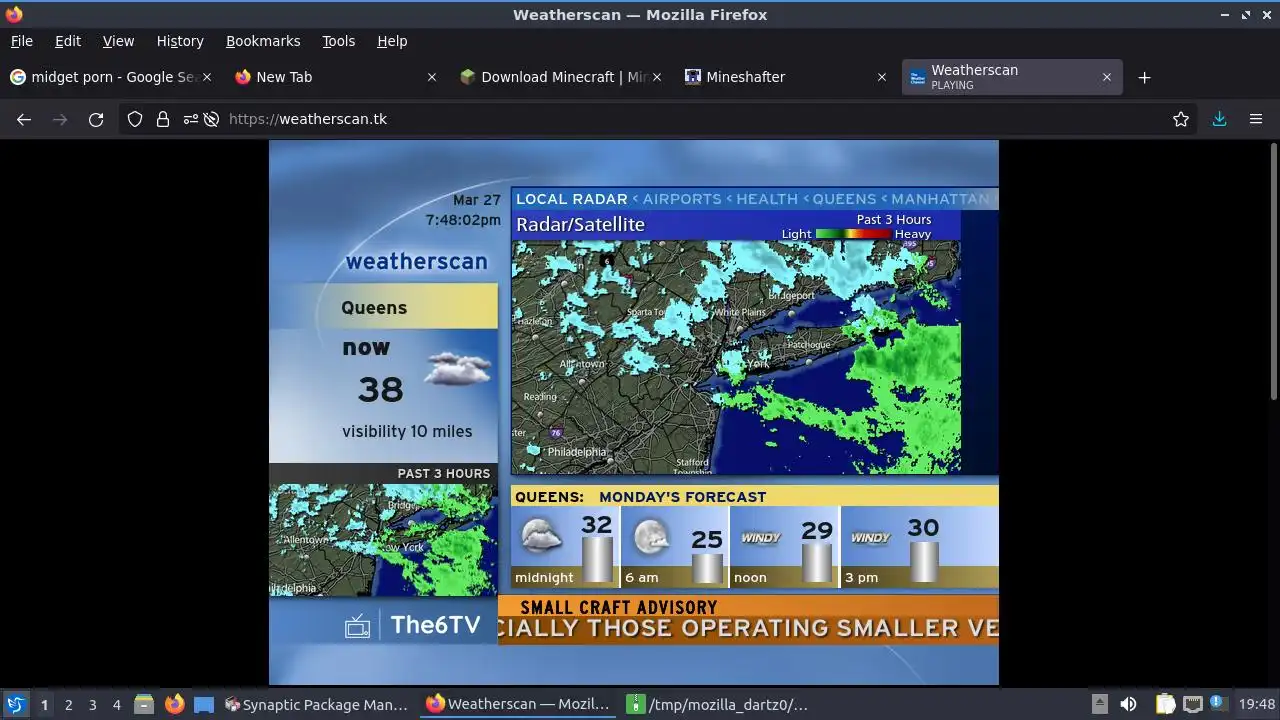Click the midnight forecast cell
The height and width of the screenshot is (720, 1280).
(x=565, y=546)
